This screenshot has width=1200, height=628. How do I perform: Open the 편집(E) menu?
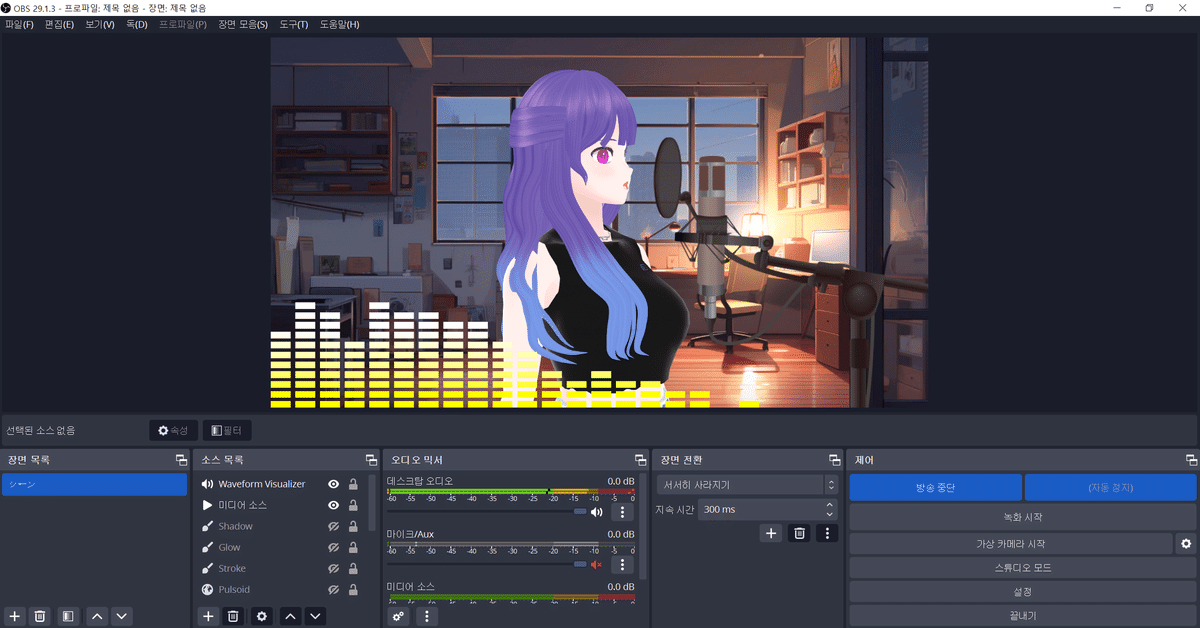(x=59, y=24)
